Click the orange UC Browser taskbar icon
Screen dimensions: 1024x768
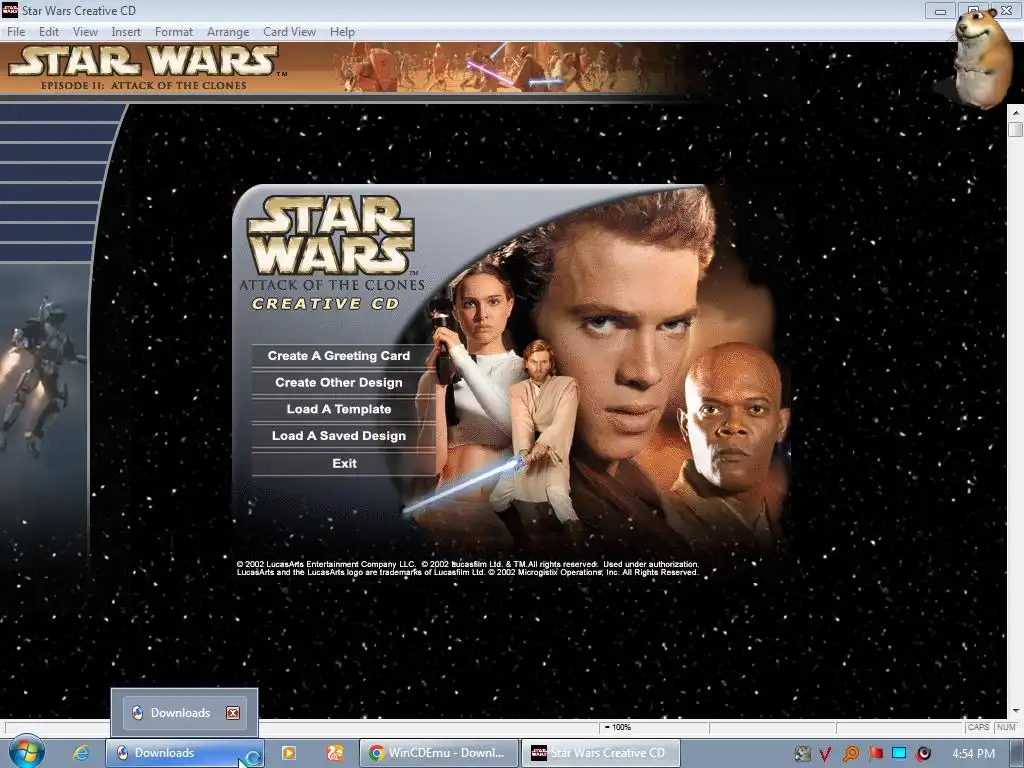335,753
